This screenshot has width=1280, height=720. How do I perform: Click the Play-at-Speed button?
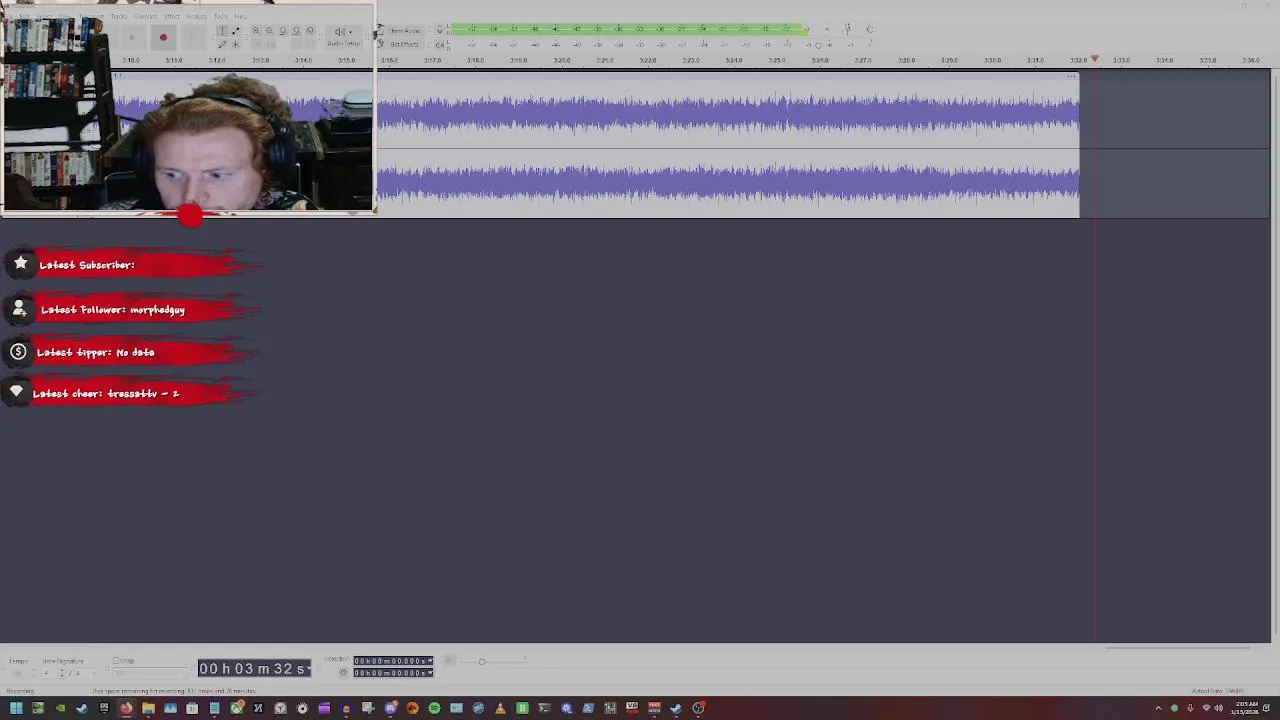[449, 660]
